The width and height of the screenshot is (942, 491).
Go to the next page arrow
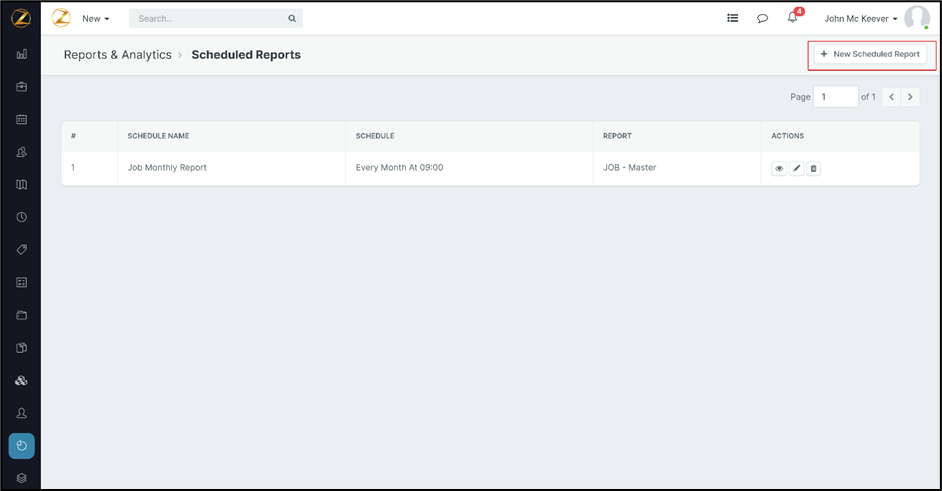point(910,97)
